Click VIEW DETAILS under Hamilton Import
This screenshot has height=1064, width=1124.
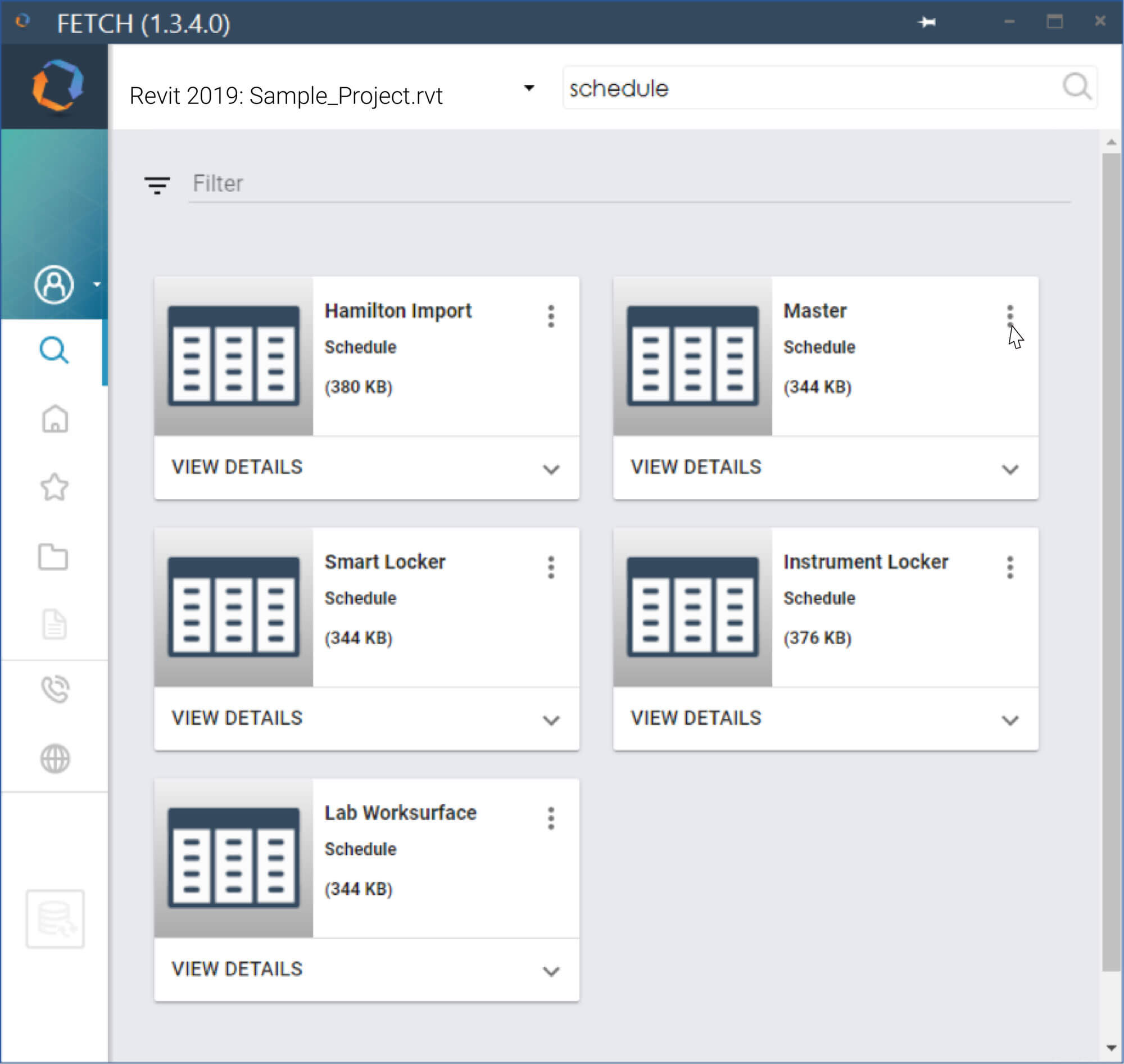[x=237, y=467]
